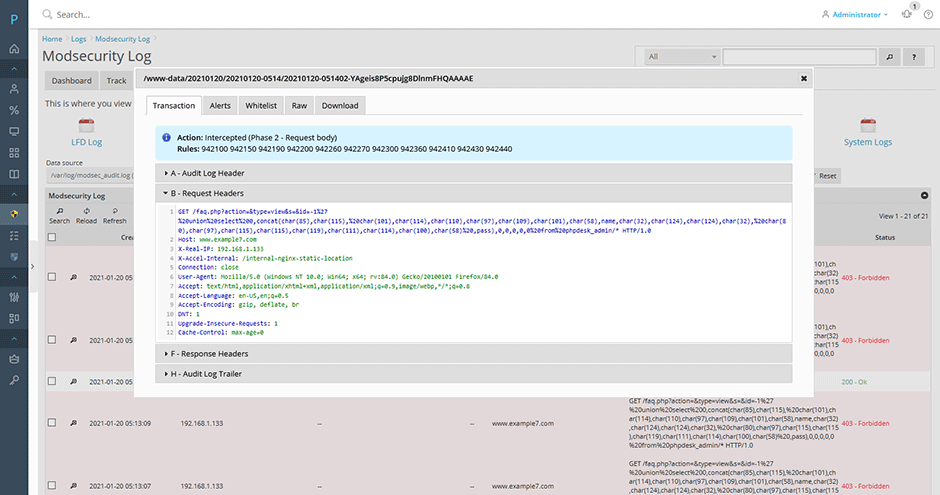Click the Search tool in the grid toolbar
The image size is (940, 495).
click(x=59, y=216)
